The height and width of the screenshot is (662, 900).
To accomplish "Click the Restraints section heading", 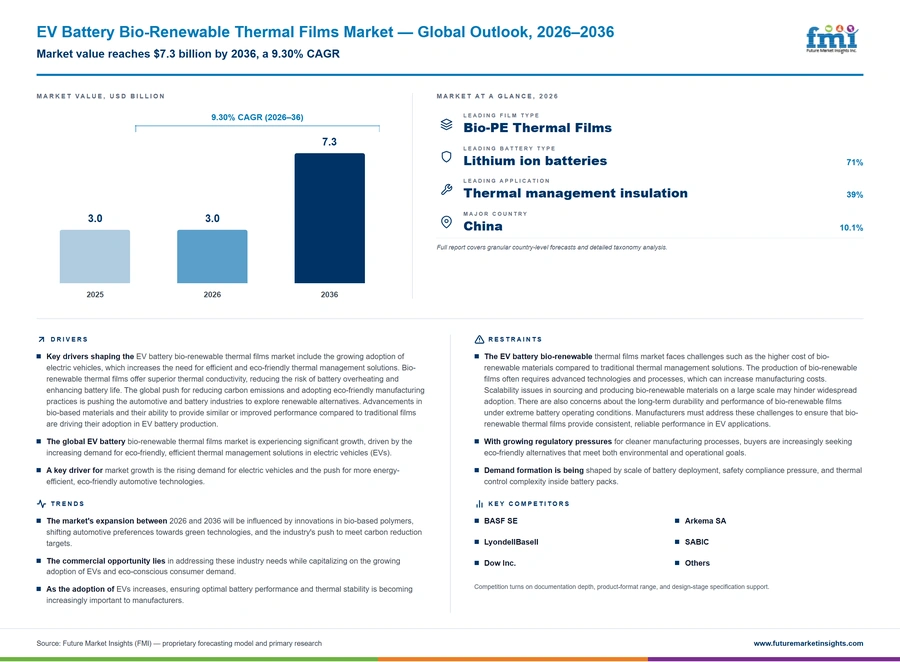I will (x=515, y=339).
